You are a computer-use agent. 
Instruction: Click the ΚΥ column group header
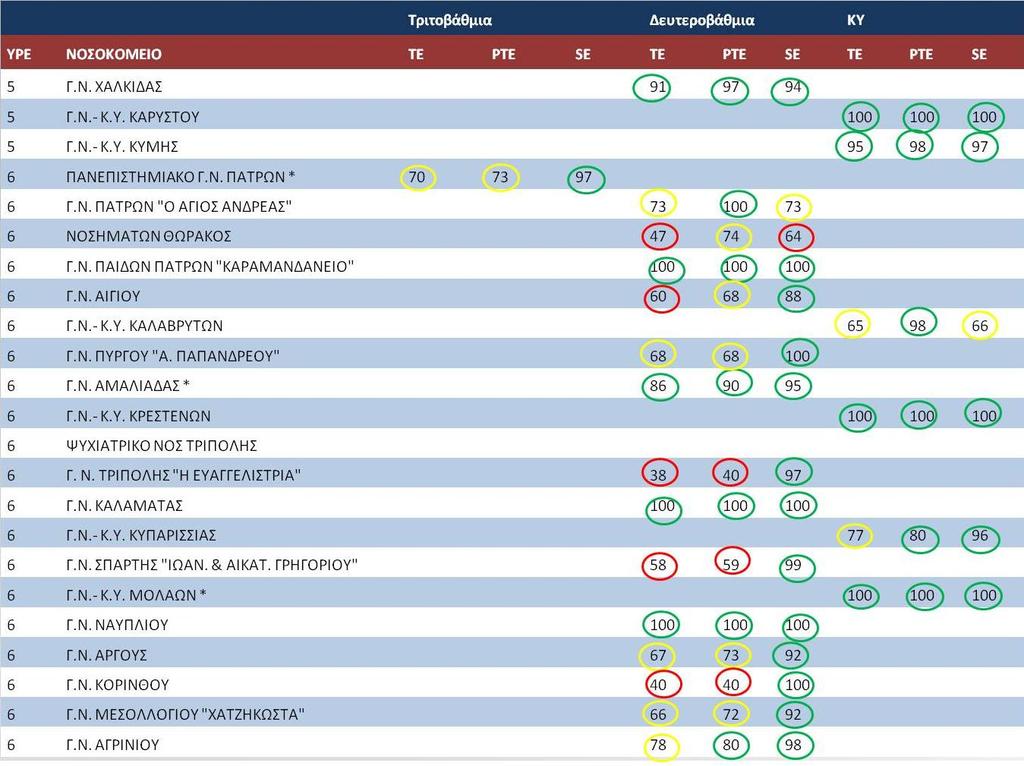[x=856, y=20]
